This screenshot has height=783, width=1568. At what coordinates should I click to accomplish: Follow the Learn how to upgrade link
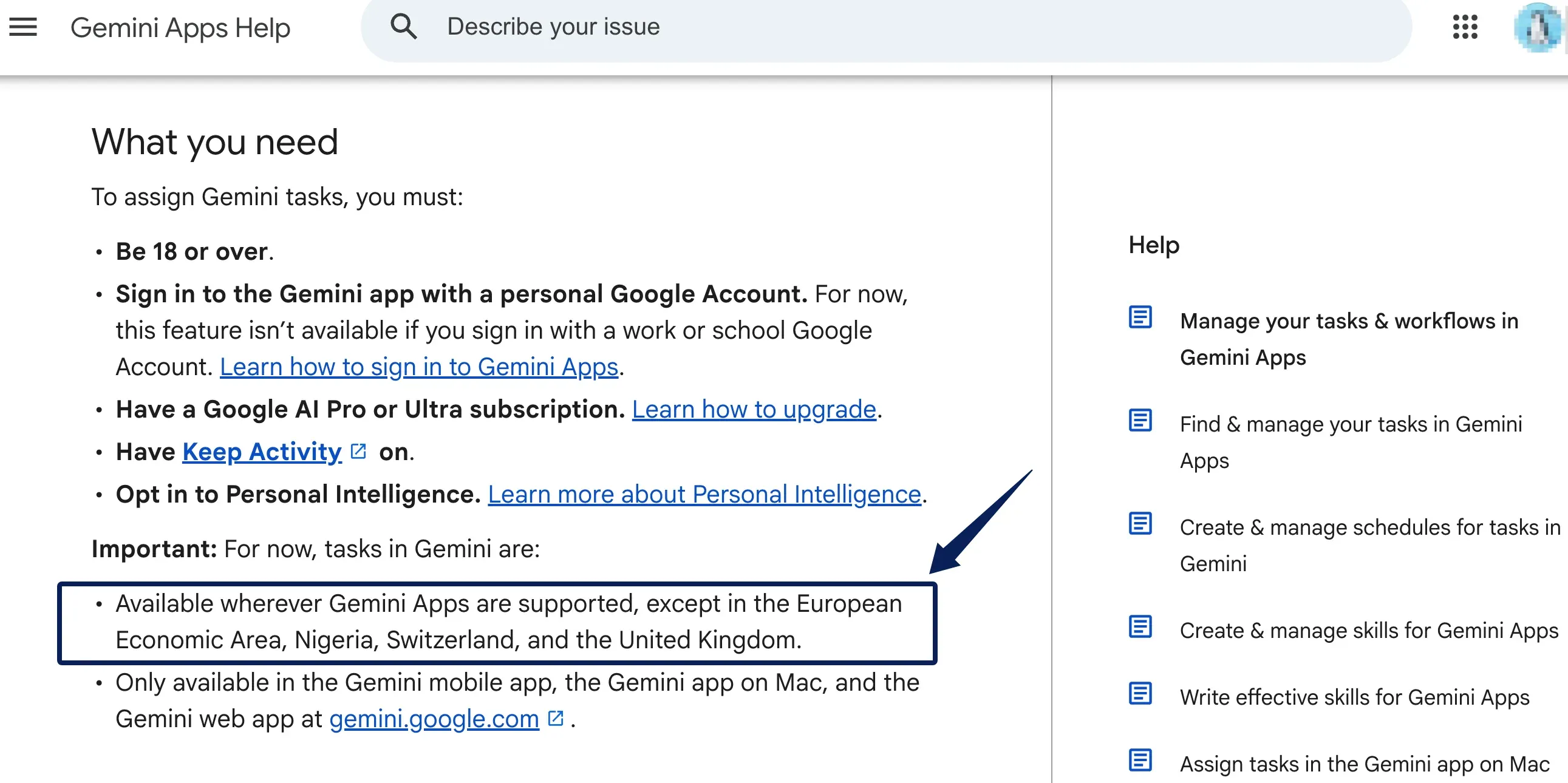(x=754, y=410)
